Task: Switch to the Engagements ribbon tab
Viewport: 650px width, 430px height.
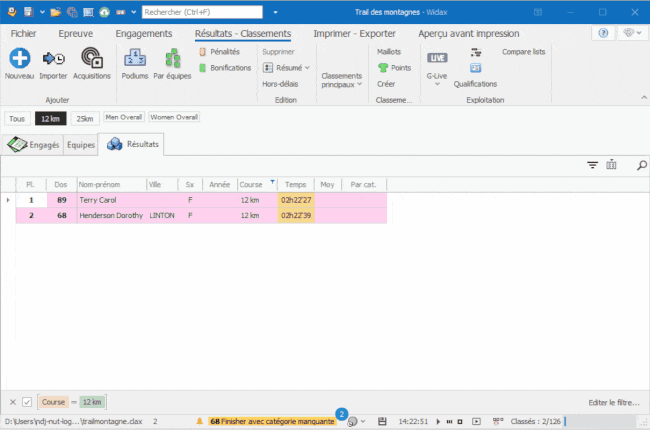Action: pos(143,33)
